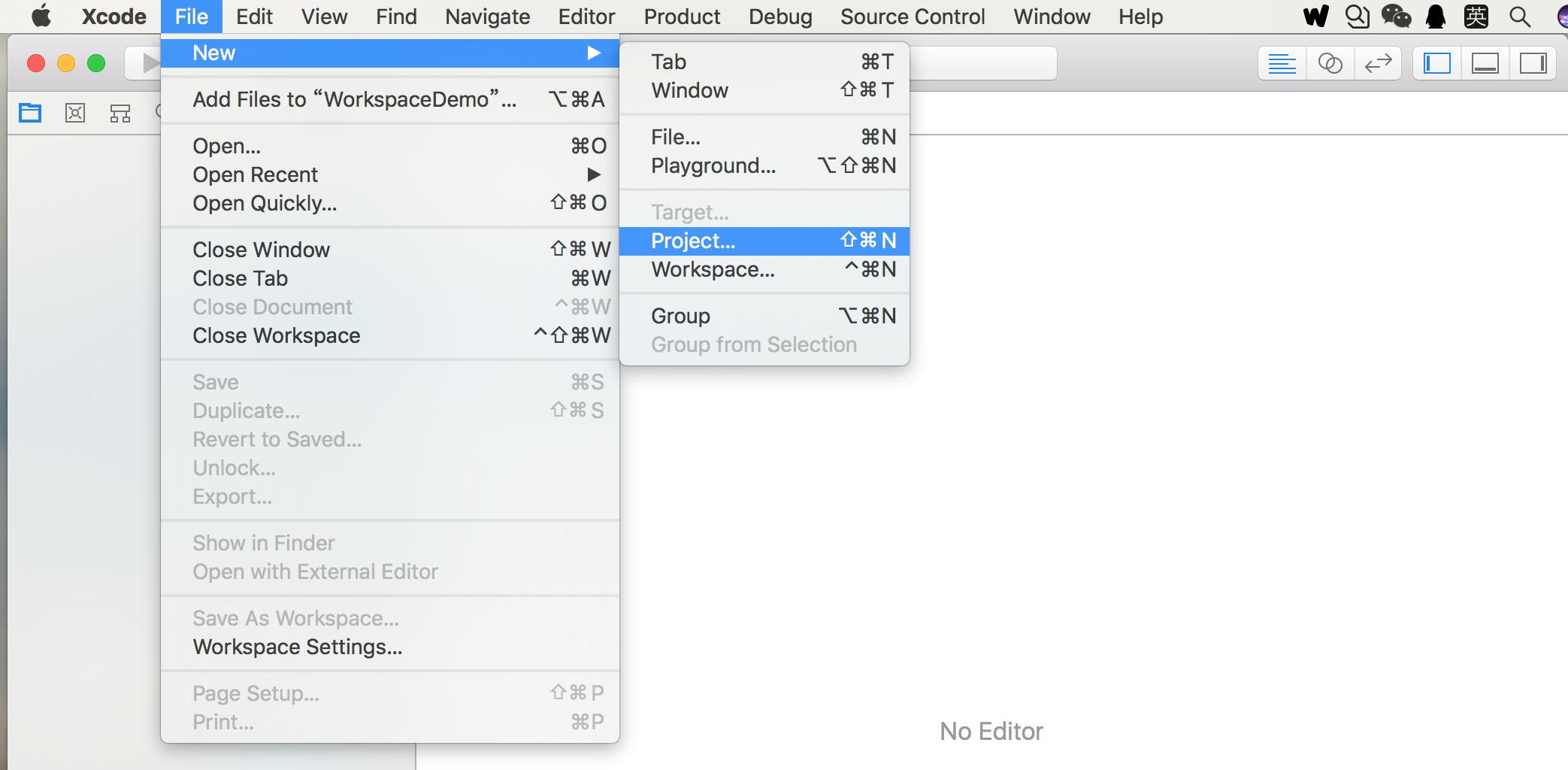The height and width of the screenshot is (770, 1568).
Task: Open the Apple menu
Action: point(41,16)
